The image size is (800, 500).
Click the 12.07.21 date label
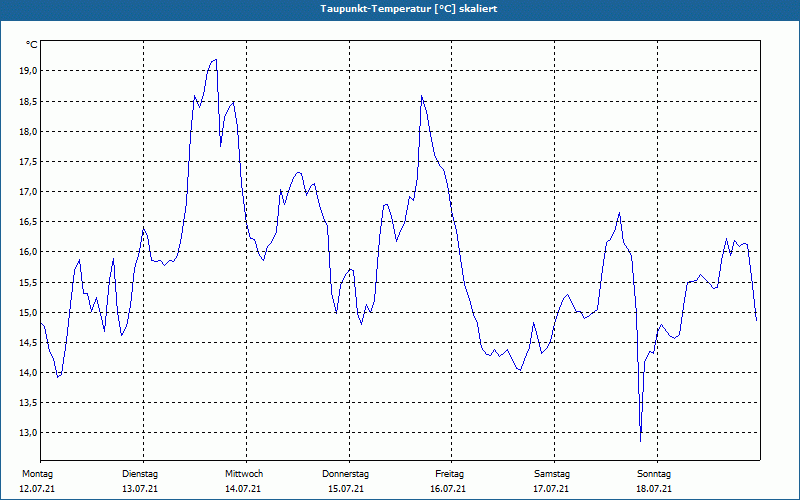(37, 489)
